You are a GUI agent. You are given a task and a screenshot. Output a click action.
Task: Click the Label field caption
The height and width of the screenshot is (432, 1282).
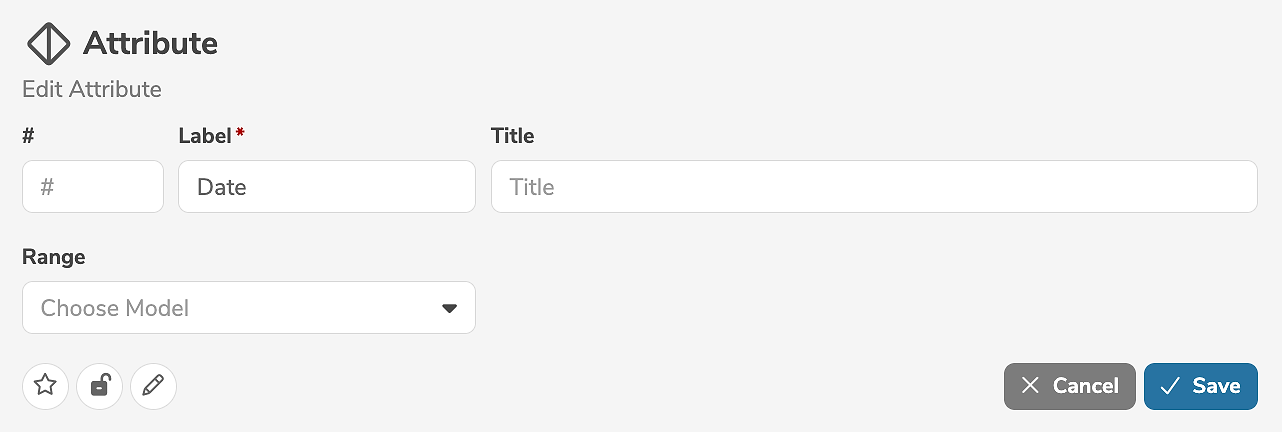pos(204,136)
